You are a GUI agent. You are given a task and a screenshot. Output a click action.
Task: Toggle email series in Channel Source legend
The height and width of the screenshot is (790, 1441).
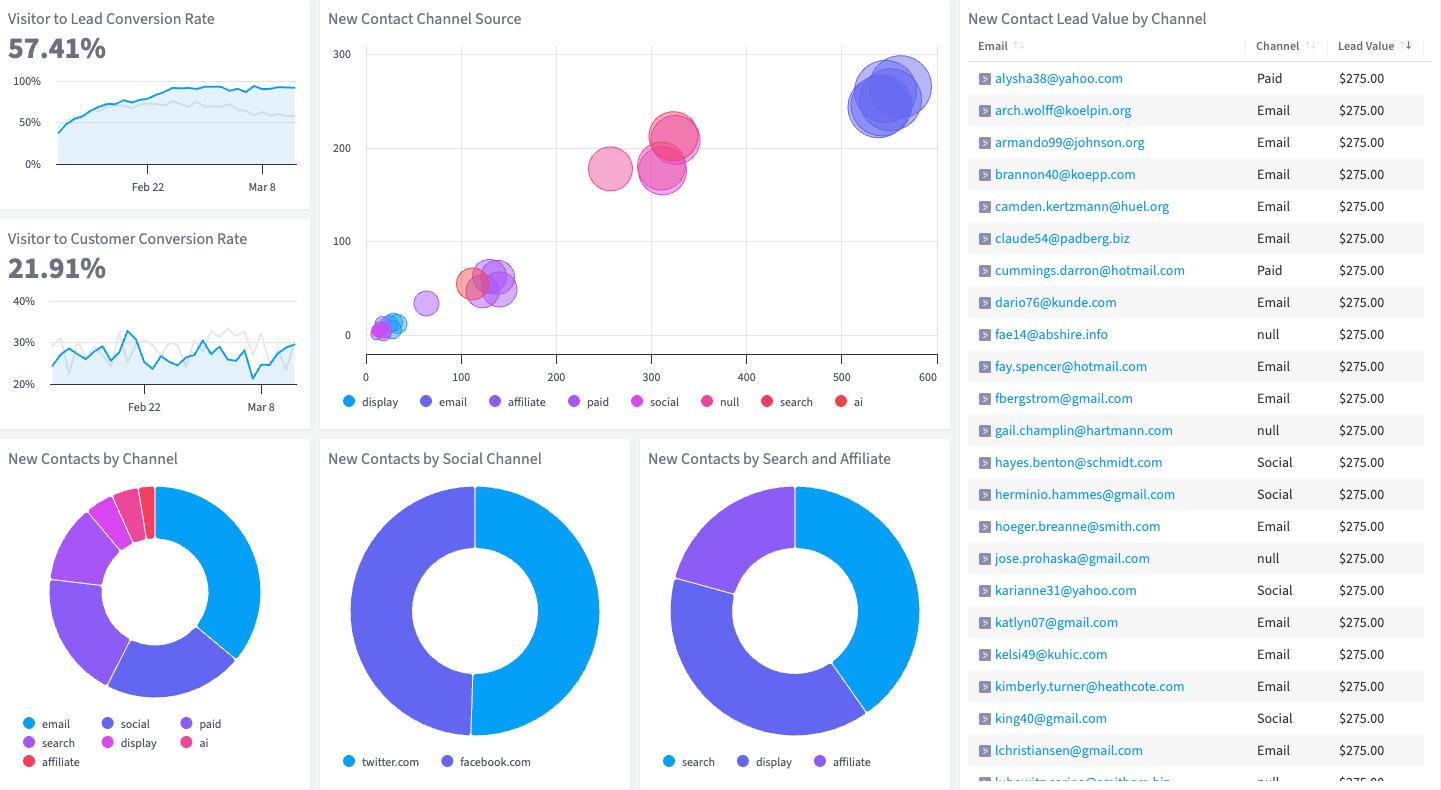click(443, 402)
